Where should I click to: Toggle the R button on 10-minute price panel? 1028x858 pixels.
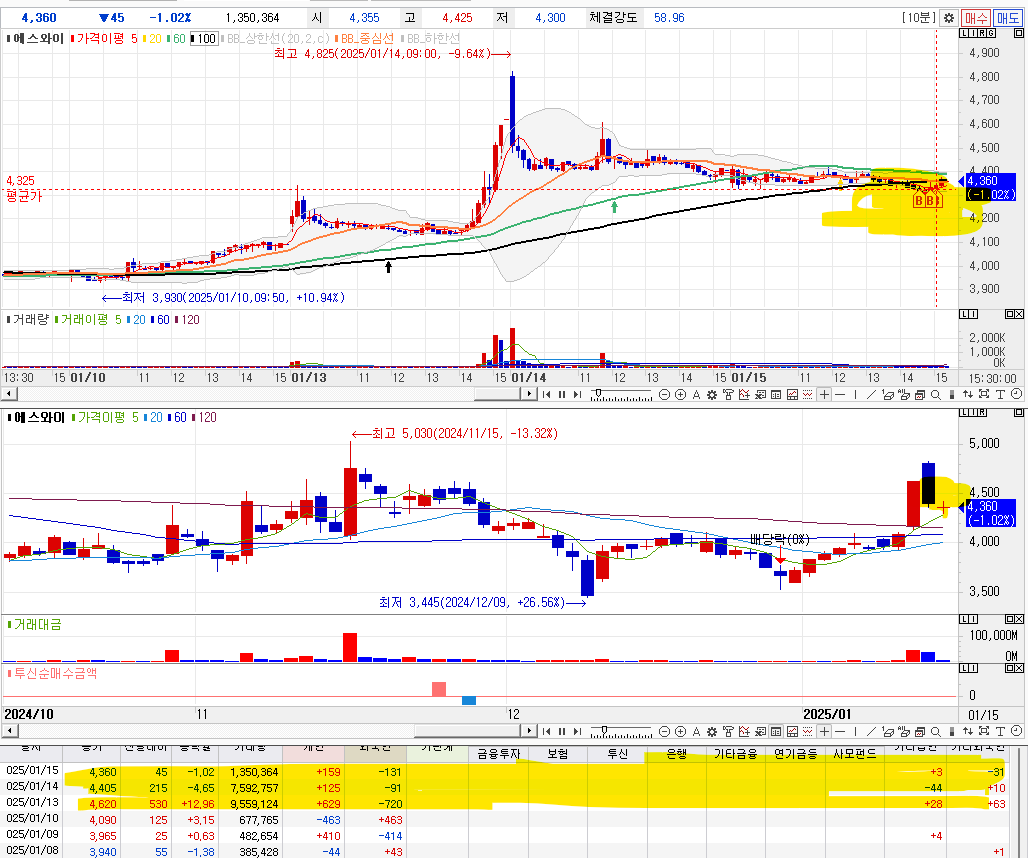tap(982, 33)
